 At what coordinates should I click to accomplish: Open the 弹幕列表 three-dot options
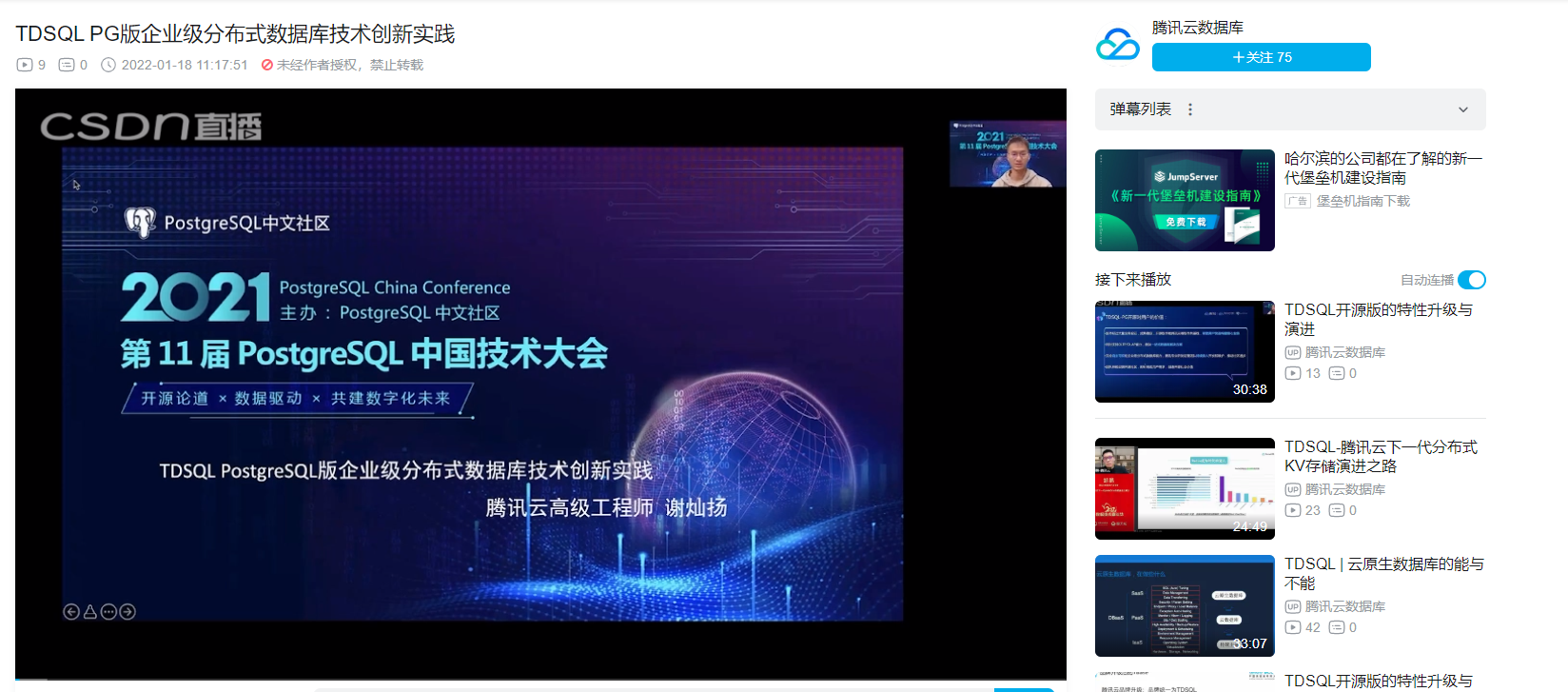[1190, 109]
